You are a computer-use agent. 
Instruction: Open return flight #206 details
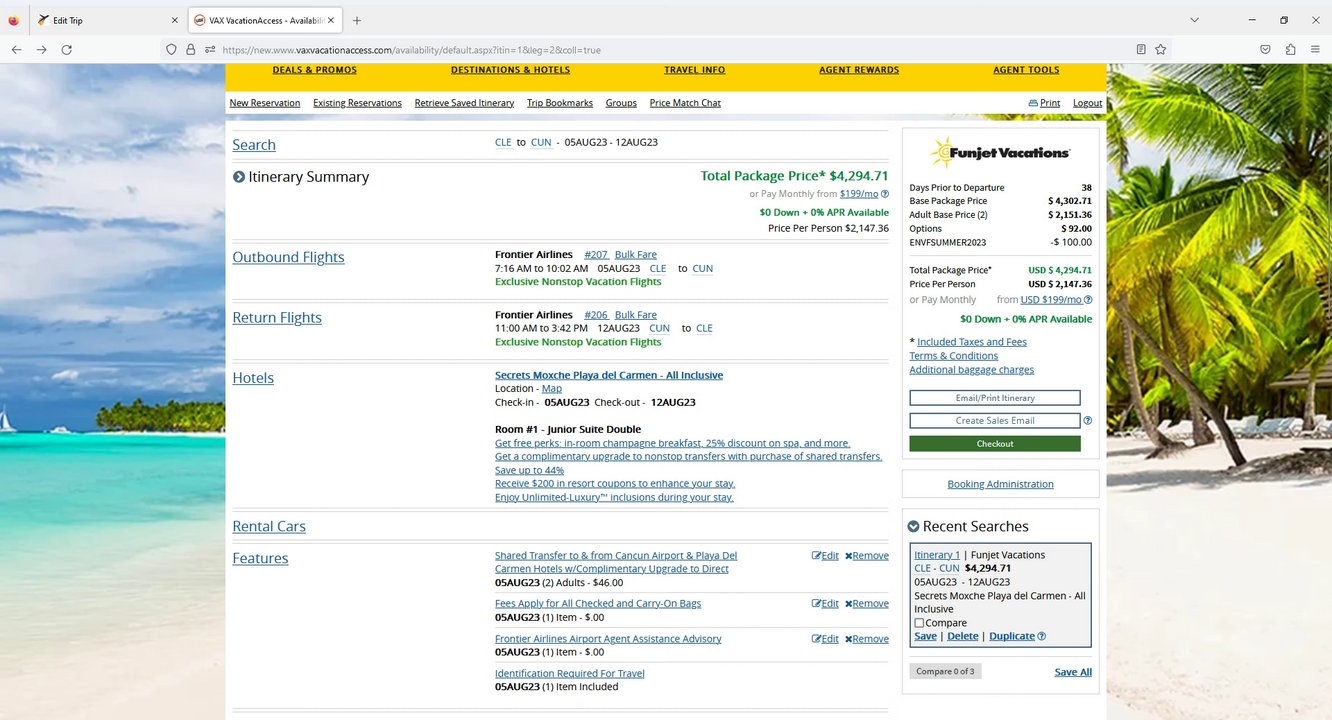point(596,315)
